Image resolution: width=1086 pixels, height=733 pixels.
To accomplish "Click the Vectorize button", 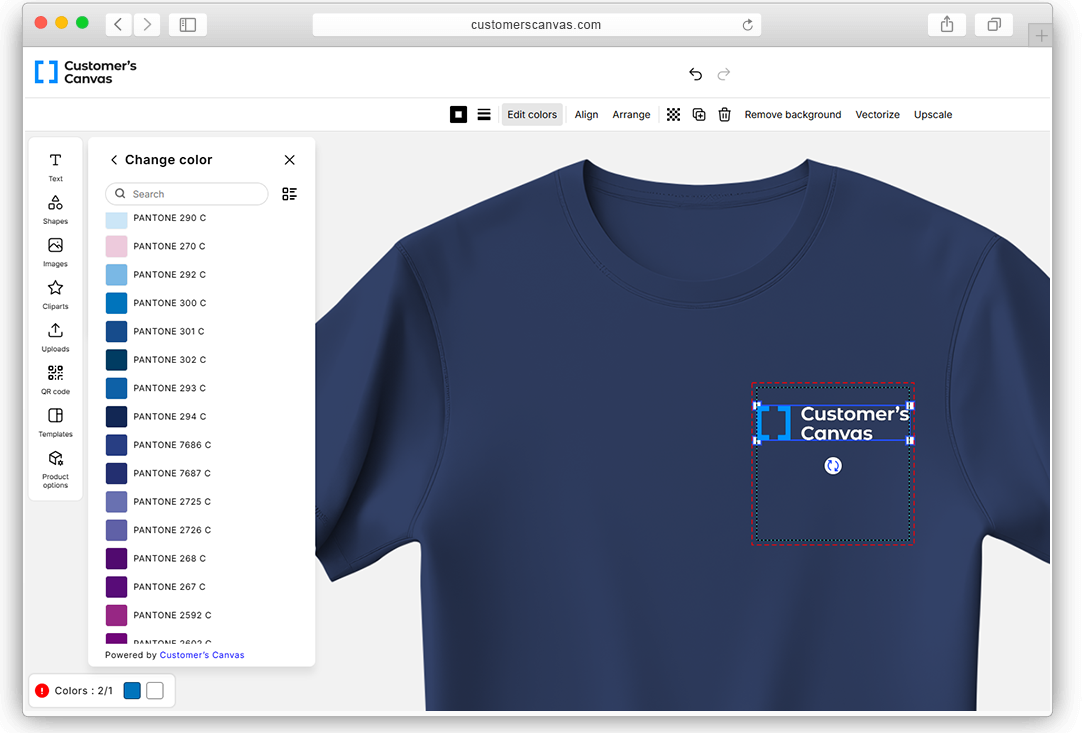I will [877, 115].
